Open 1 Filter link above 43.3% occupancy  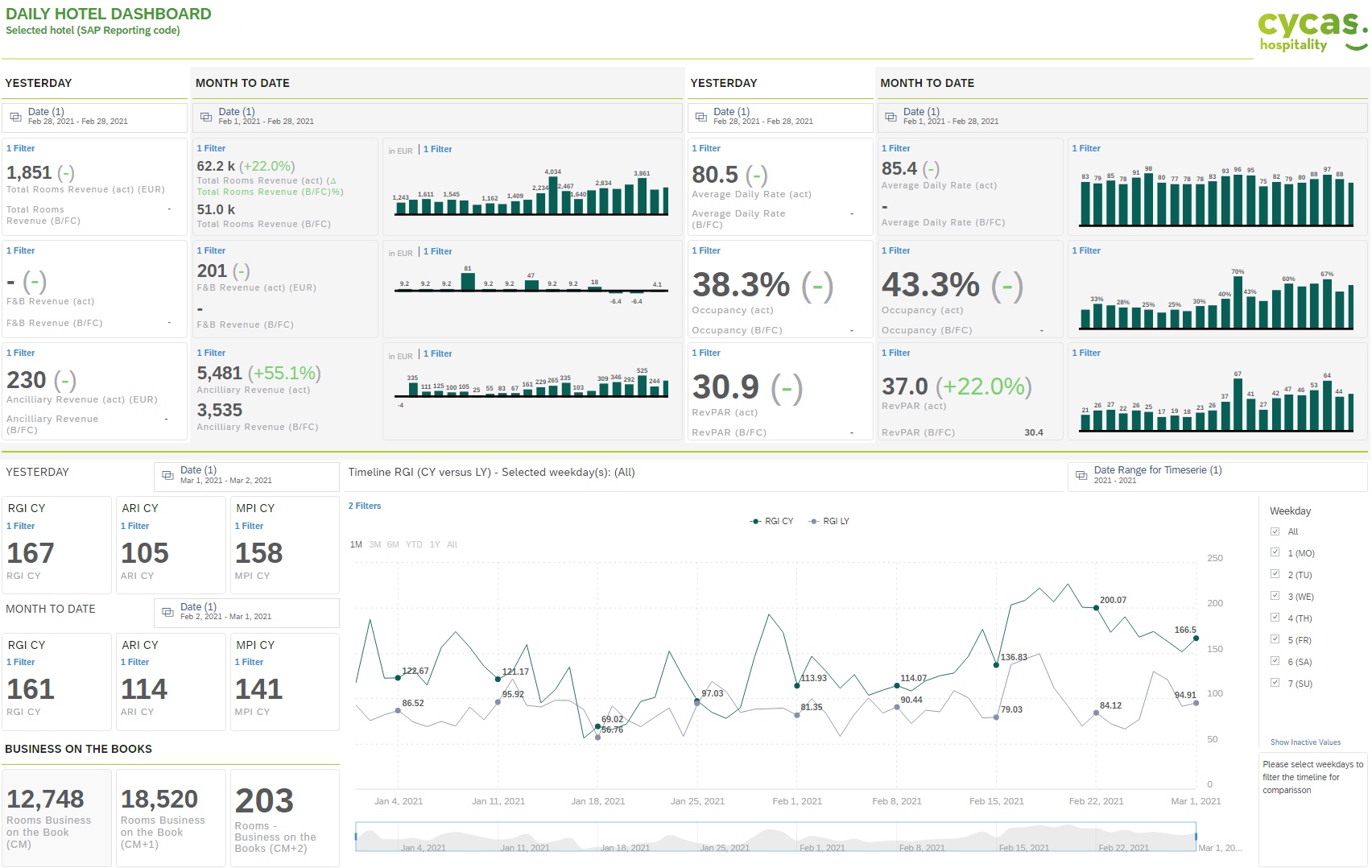click(896, 250)
